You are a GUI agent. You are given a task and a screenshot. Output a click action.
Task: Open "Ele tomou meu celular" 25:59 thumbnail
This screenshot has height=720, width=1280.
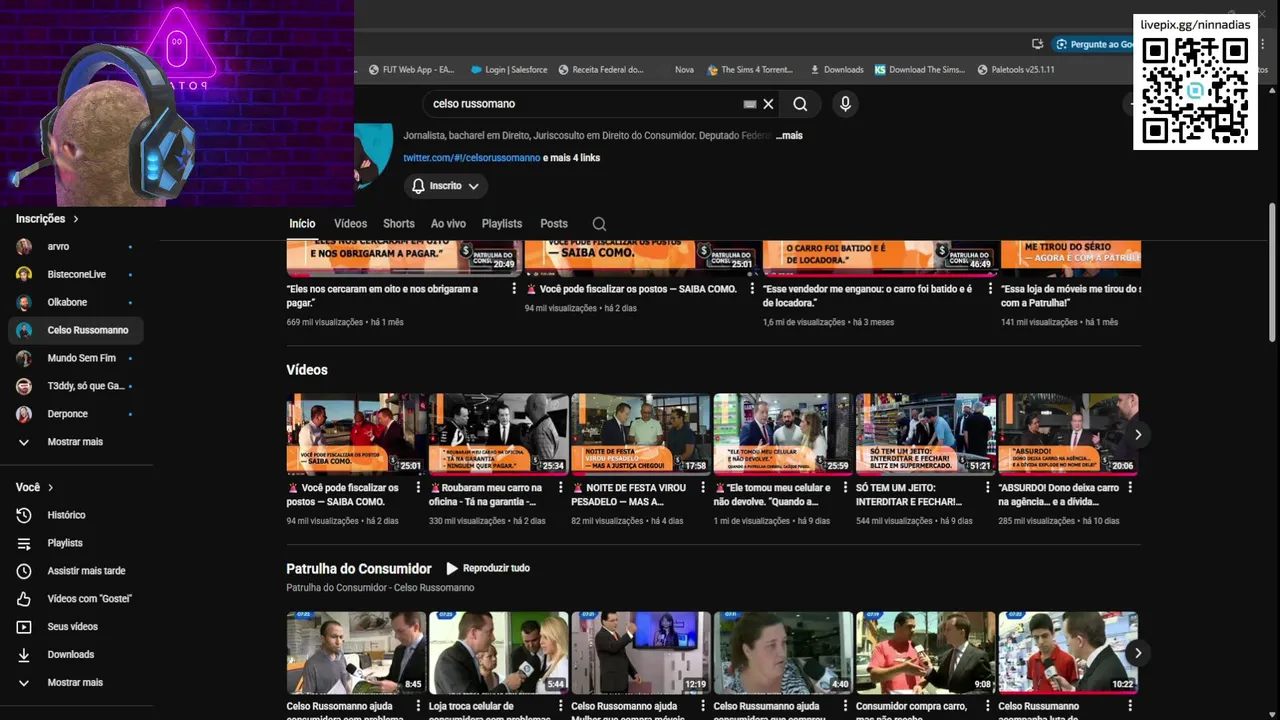[783, 433]
